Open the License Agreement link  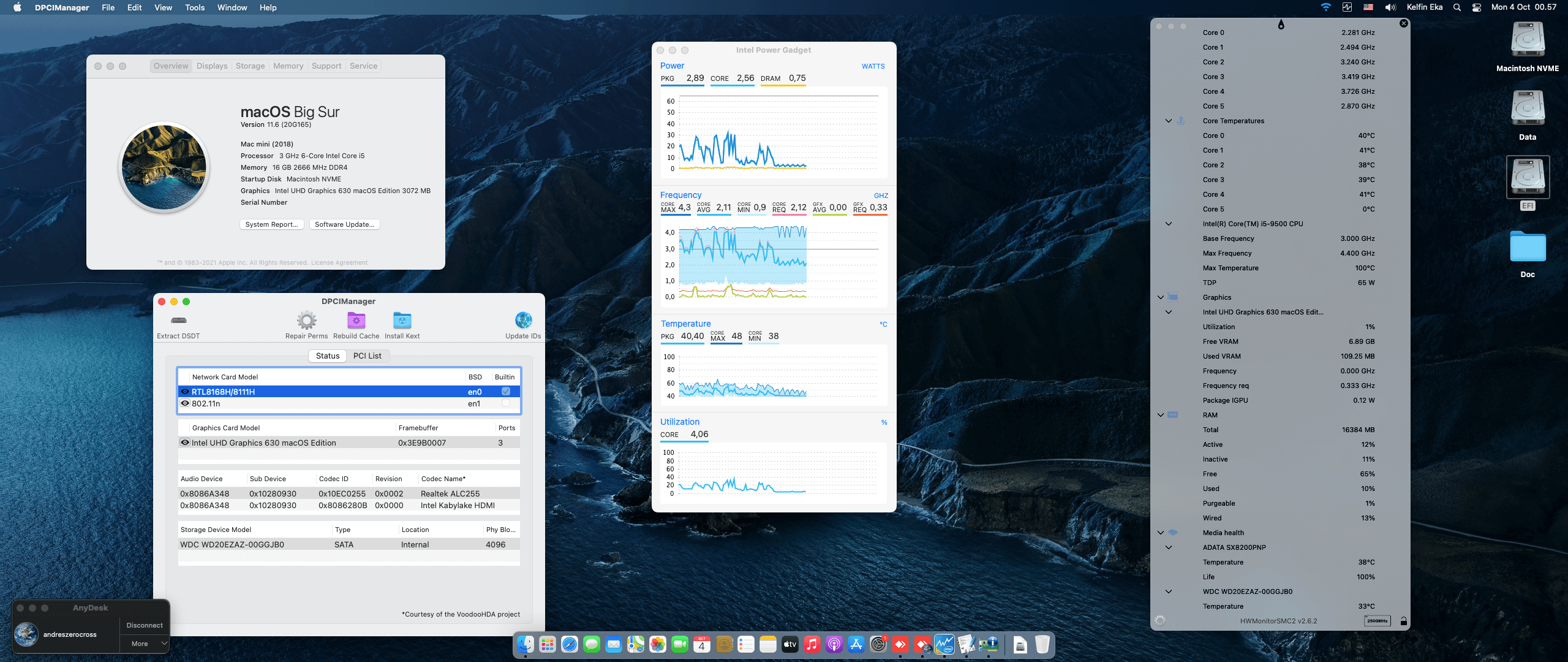[x=339, y=262]
